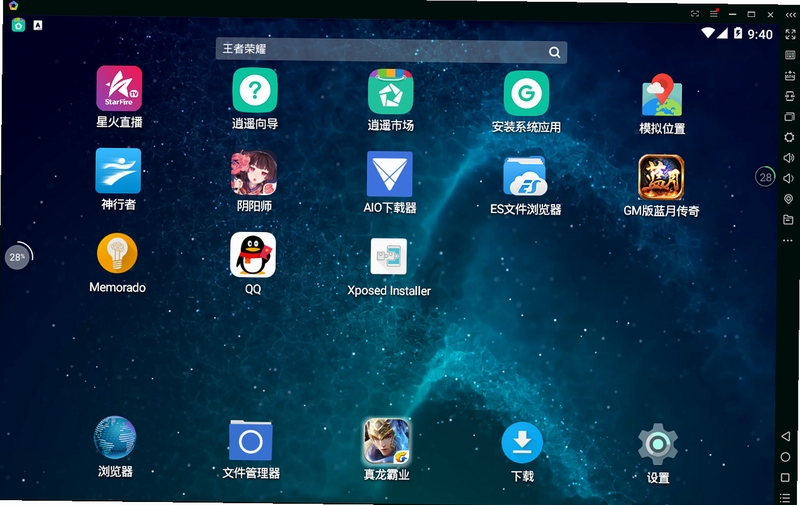
Task: Increase volume using the sidebar speaker icon
Action: (x=789, y=158)
